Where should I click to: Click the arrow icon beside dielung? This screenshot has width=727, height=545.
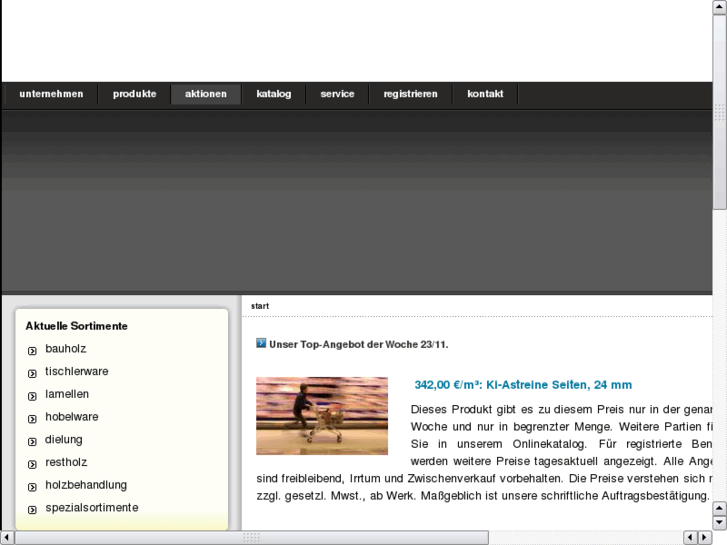pos(32,442)
